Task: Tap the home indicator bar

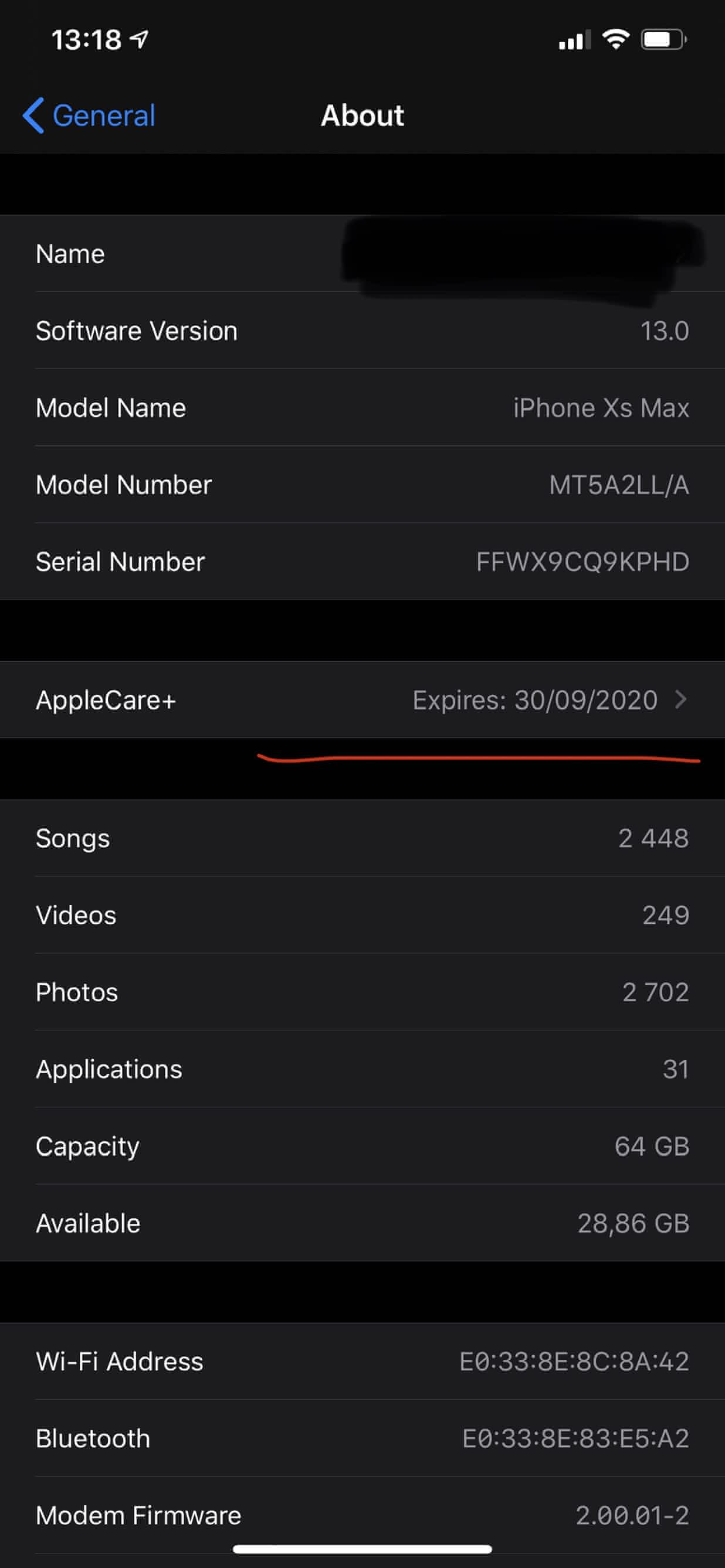Action: point(362,1549)
